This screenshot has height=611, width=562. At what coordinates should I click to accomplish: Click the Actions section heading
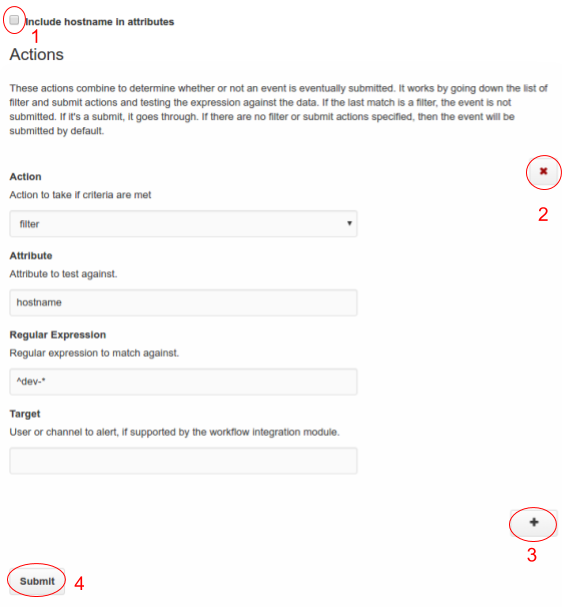[37, 55]
